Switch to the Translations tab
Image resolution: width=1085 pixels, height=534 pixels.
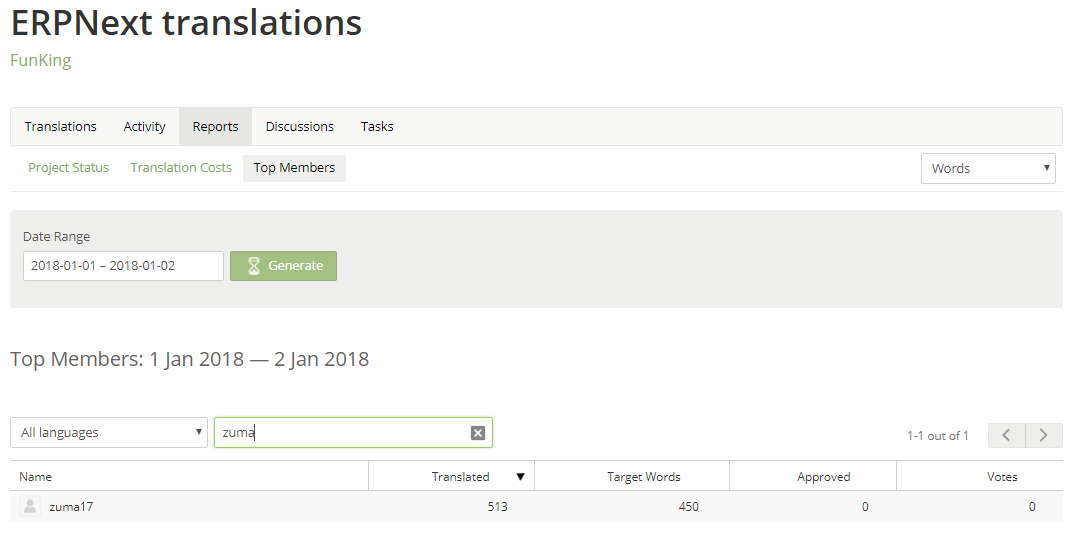pyautogui.click(x=60, y=127)
